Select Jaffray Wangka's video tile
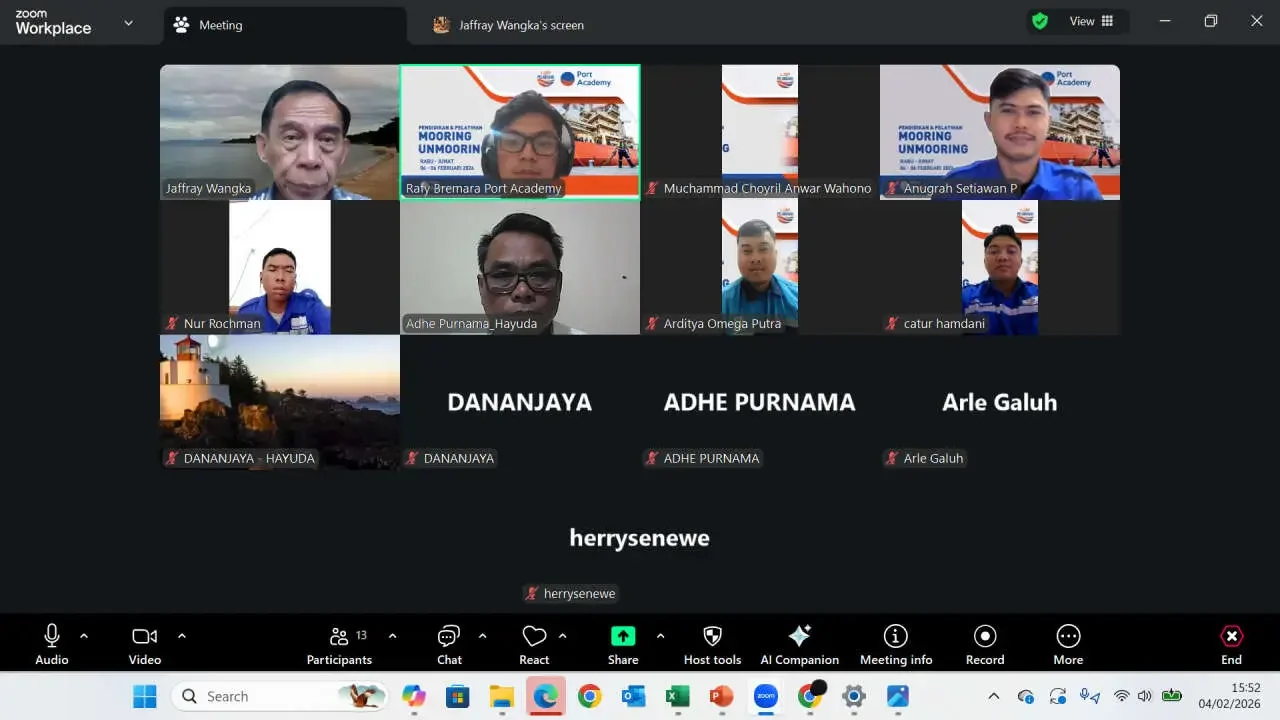 click(x=280, y=132)
